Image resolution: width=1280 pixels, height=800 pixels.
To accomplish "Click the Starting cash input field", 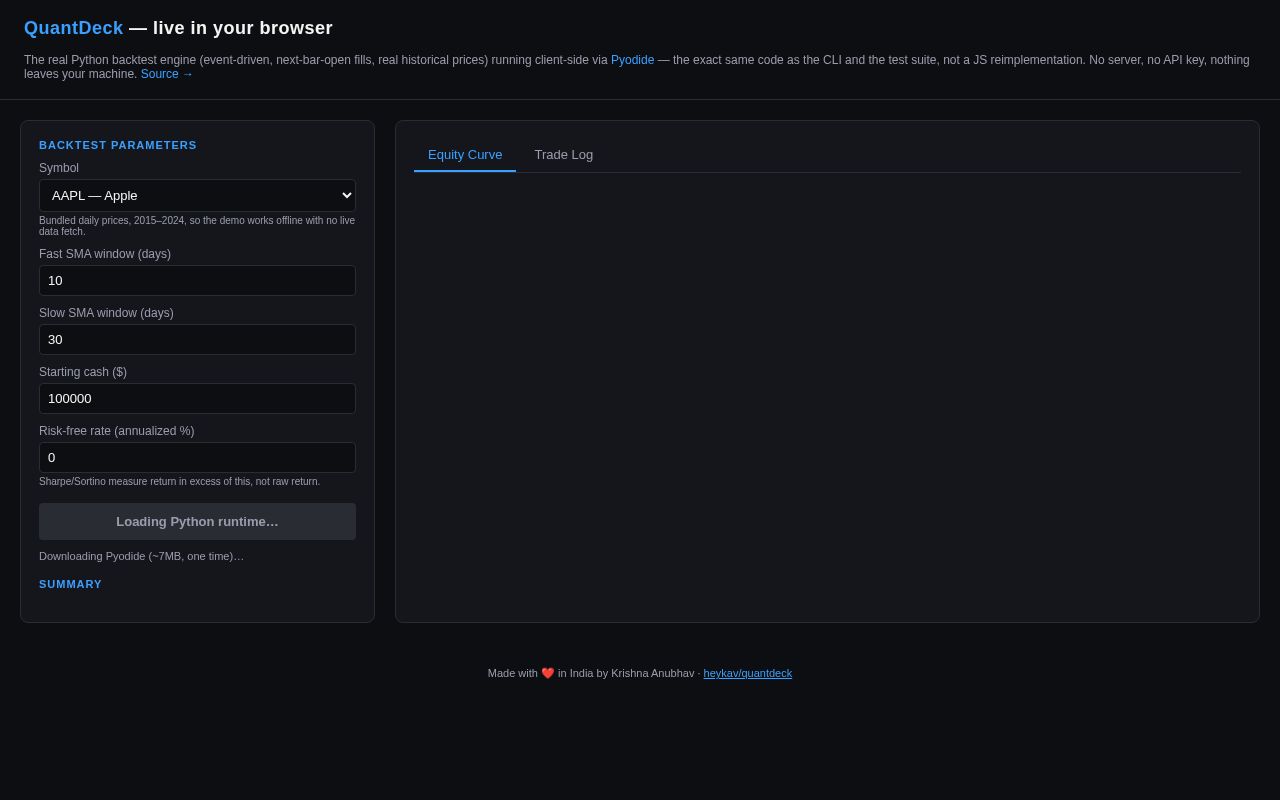I will (x=197, y=398).
